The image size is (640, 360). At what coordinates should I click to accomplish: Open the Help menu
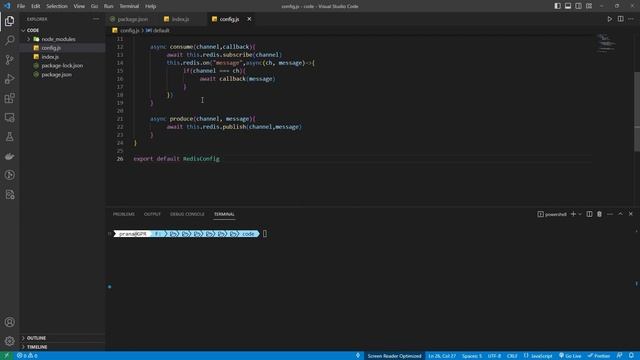coord(151,6)
